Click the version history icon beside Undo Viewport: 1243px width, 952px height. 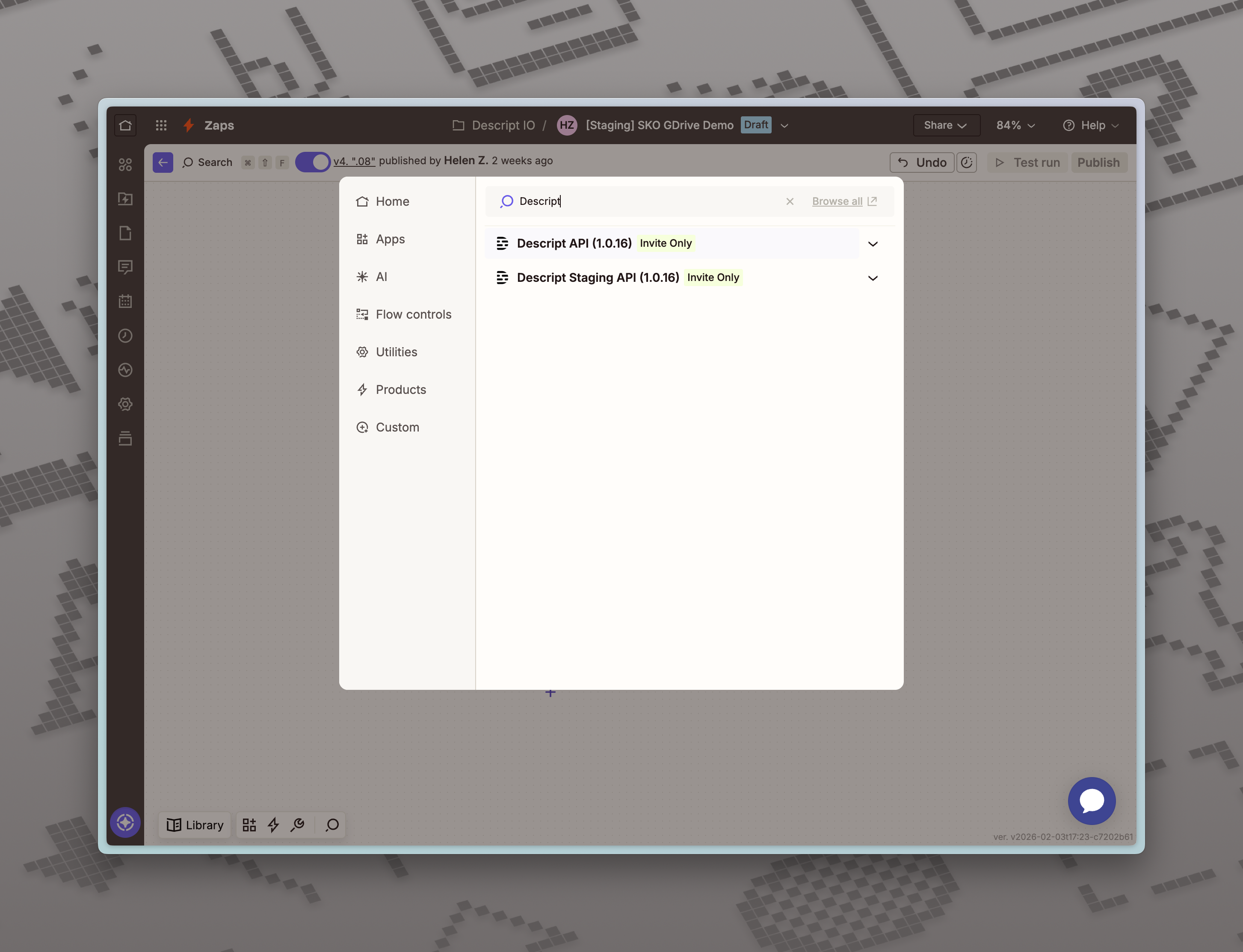tap(966, 163)
